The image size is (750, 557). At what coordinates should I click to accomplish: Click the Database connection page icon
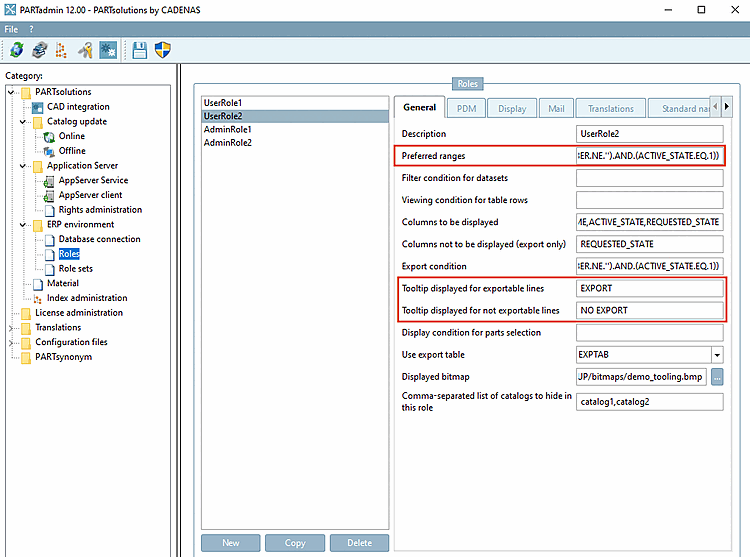pos(49,240)
